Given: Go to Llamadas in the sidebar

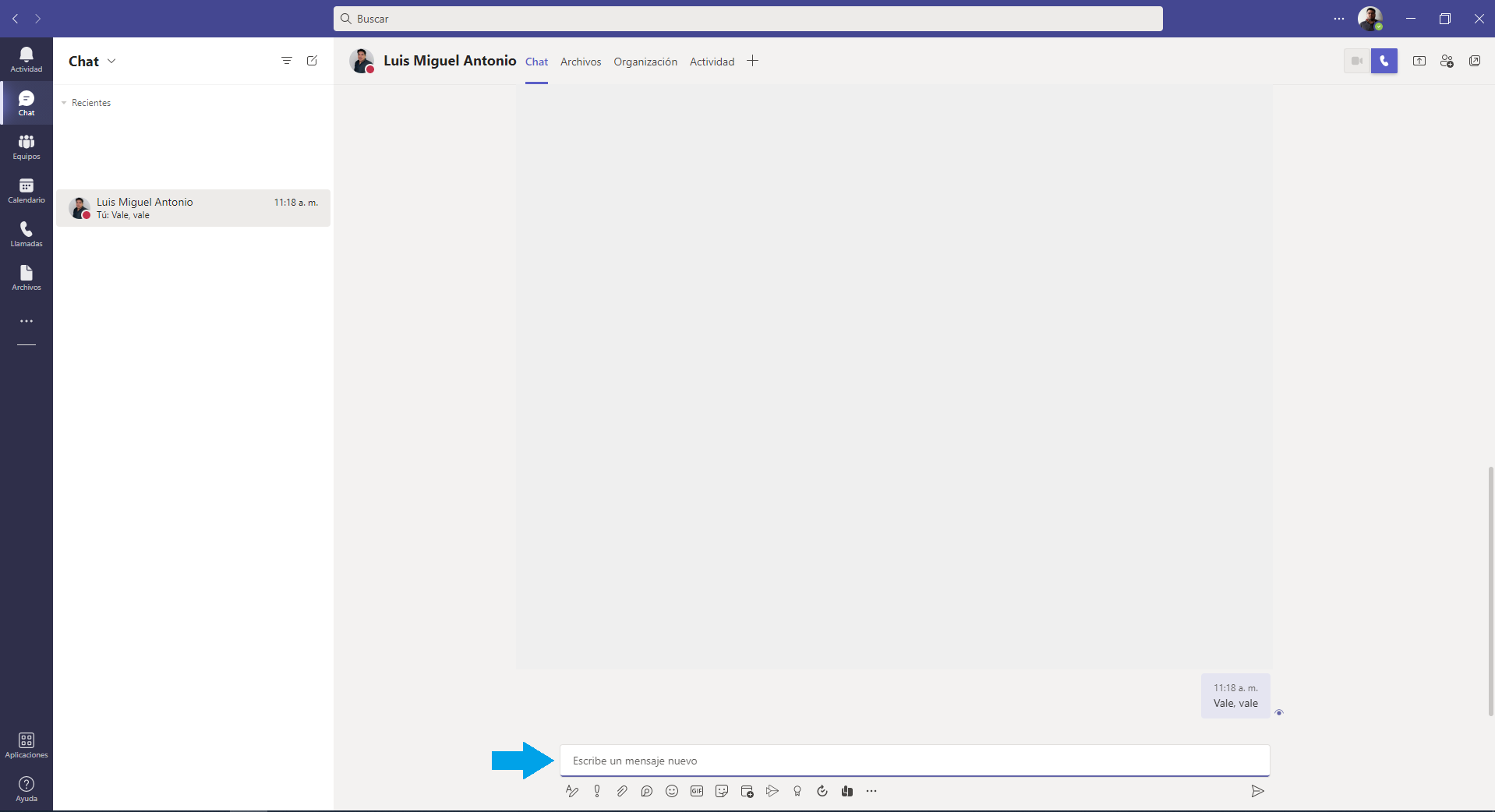Looking at the screenshot, I should tap(27, 234).
